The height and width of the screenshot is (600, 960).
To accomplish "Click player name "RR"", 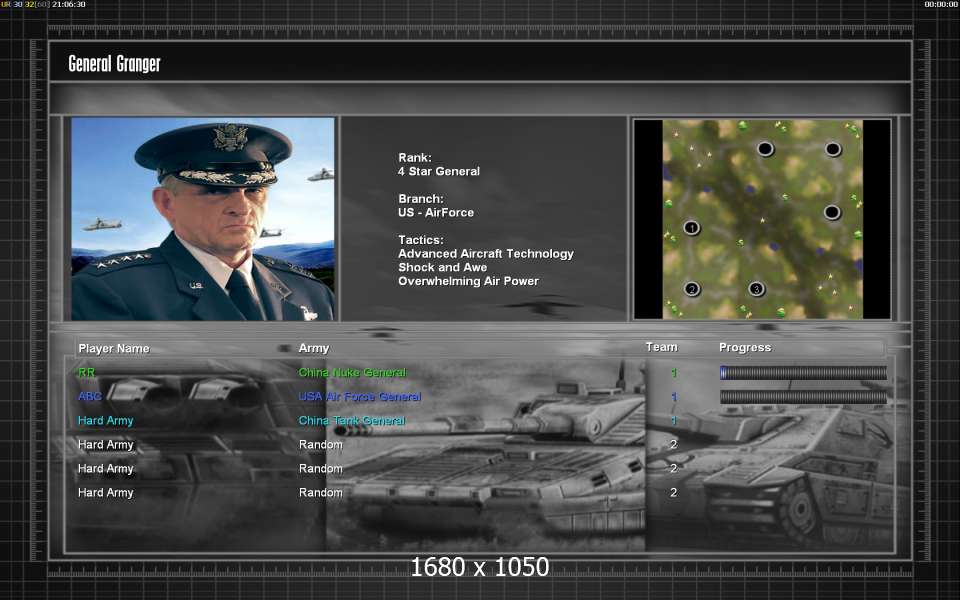I will pyautogui.click(x=86, y=372).
